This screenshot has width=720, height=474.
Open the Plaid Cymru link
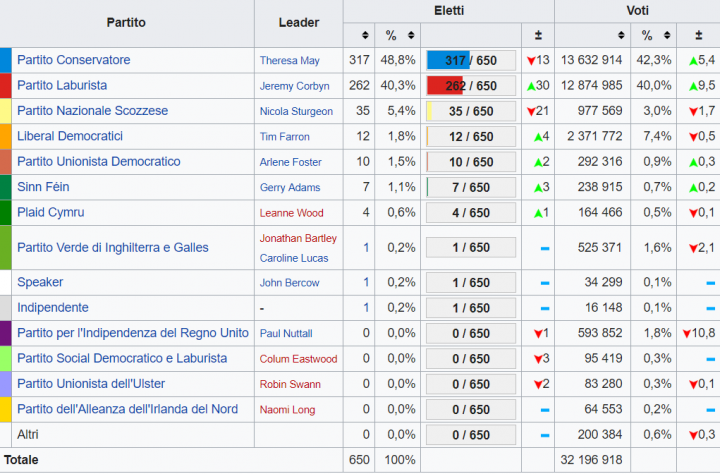tap(51, 212)
